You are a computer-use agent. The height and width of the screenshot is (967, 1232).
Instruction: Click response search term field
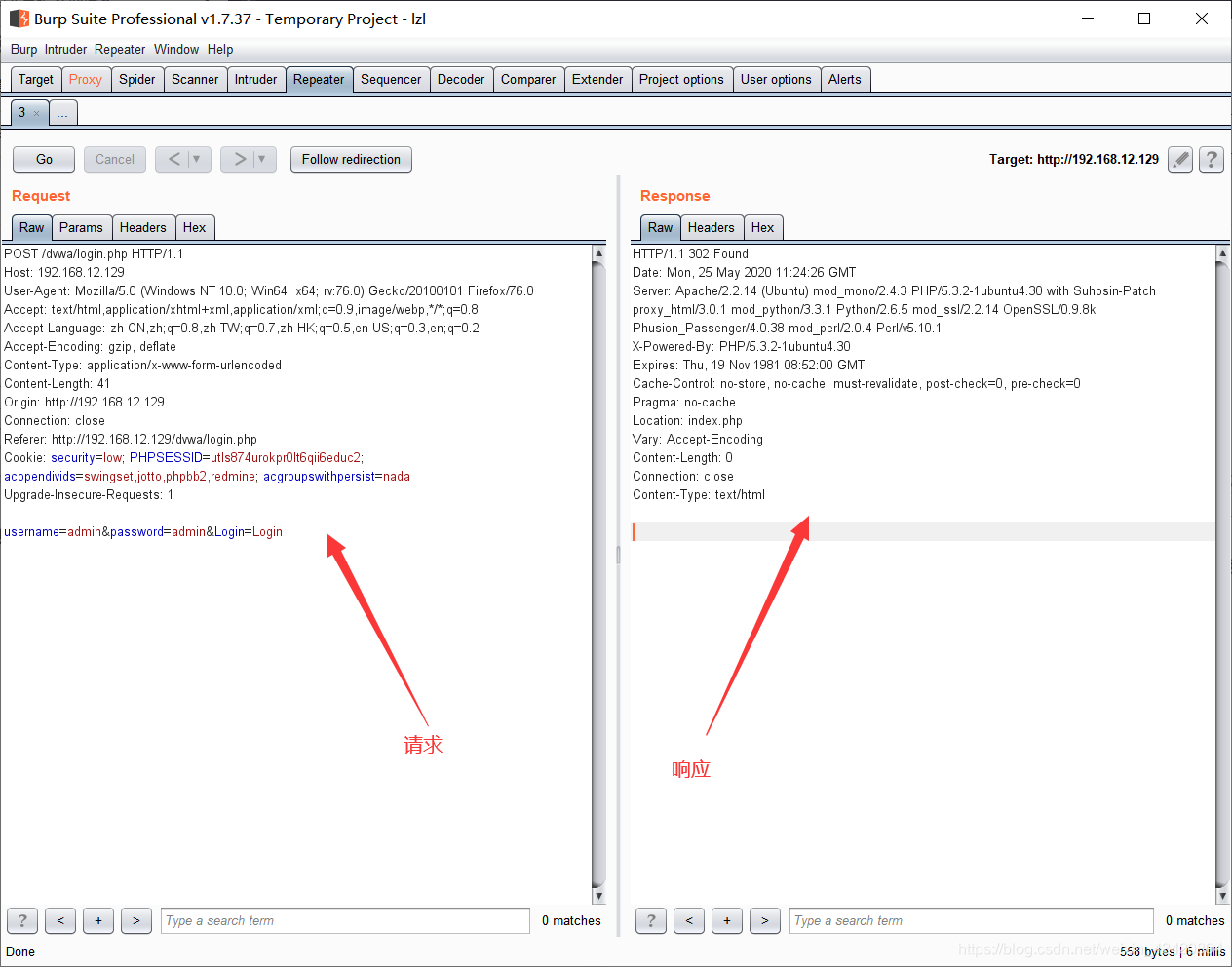(x=971, y=920)
